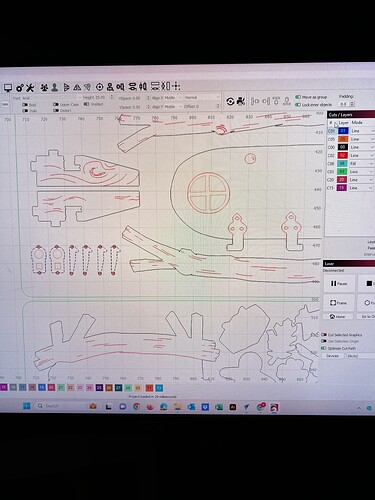
Task: Pick the red color swatch in bottom palette
Action: coord(149,388)
